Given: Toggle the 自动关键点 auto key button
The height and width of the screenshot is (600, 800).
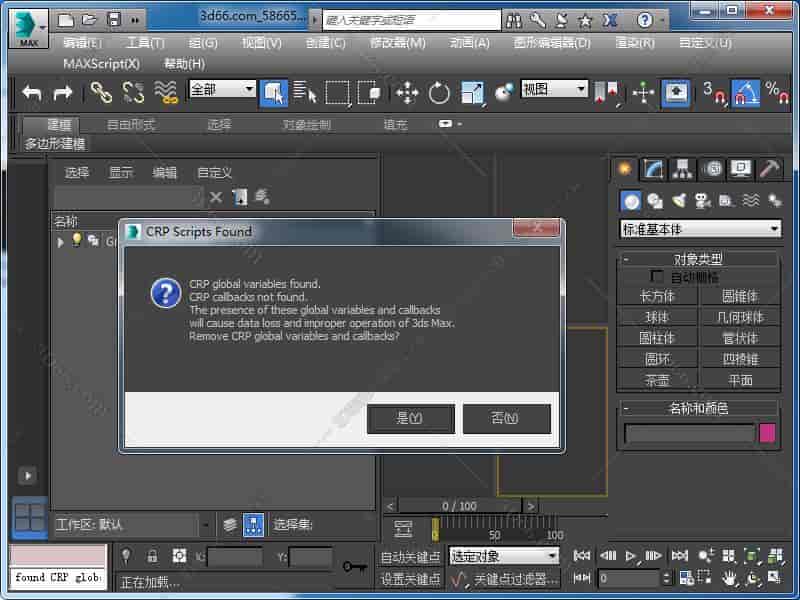Looking at the screenshot, I should pos(410,556).
